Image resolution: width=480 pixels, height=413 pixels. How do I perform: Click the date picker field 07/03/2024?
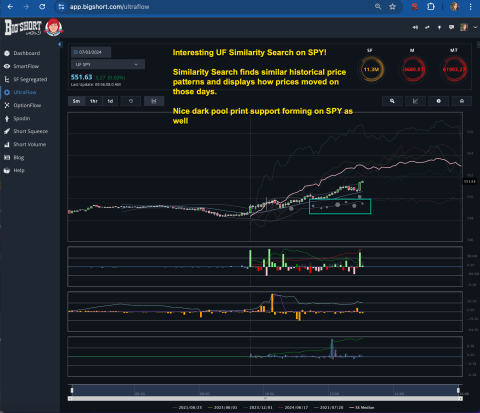(x=91, y=52)
